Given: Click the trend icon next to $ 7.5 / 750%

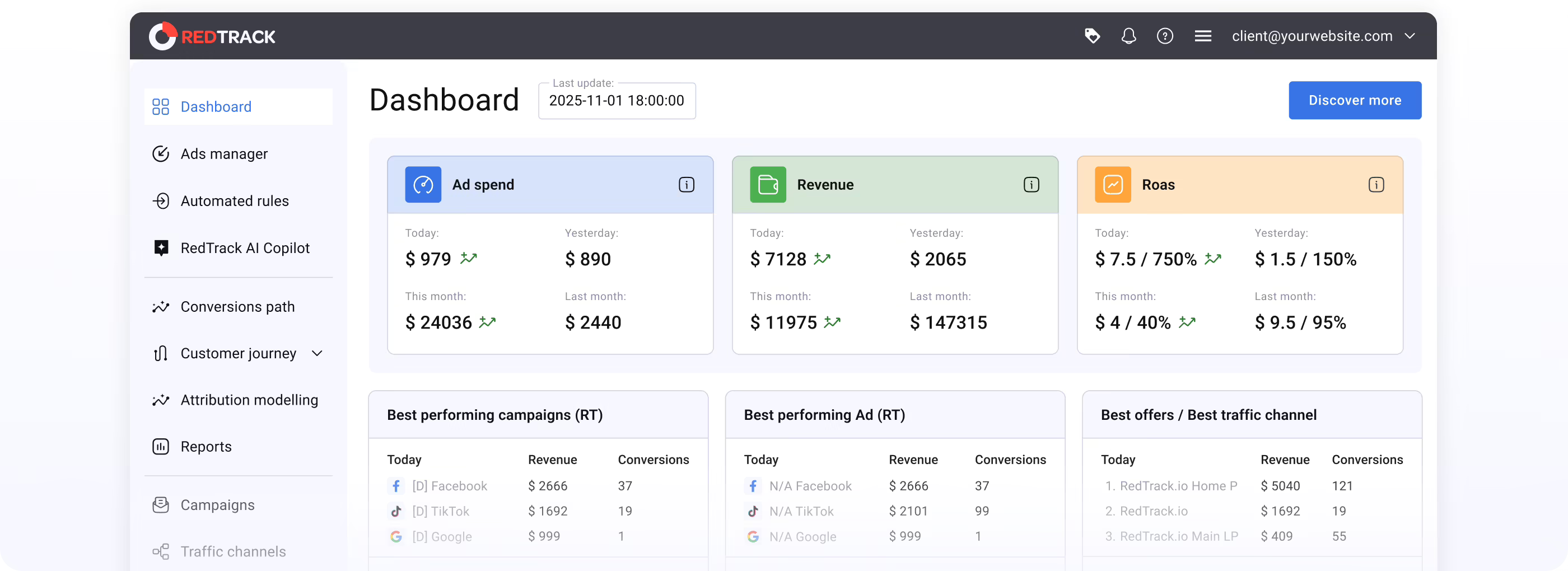Looking at the screenshot, I should click(x=1213, y=259).
